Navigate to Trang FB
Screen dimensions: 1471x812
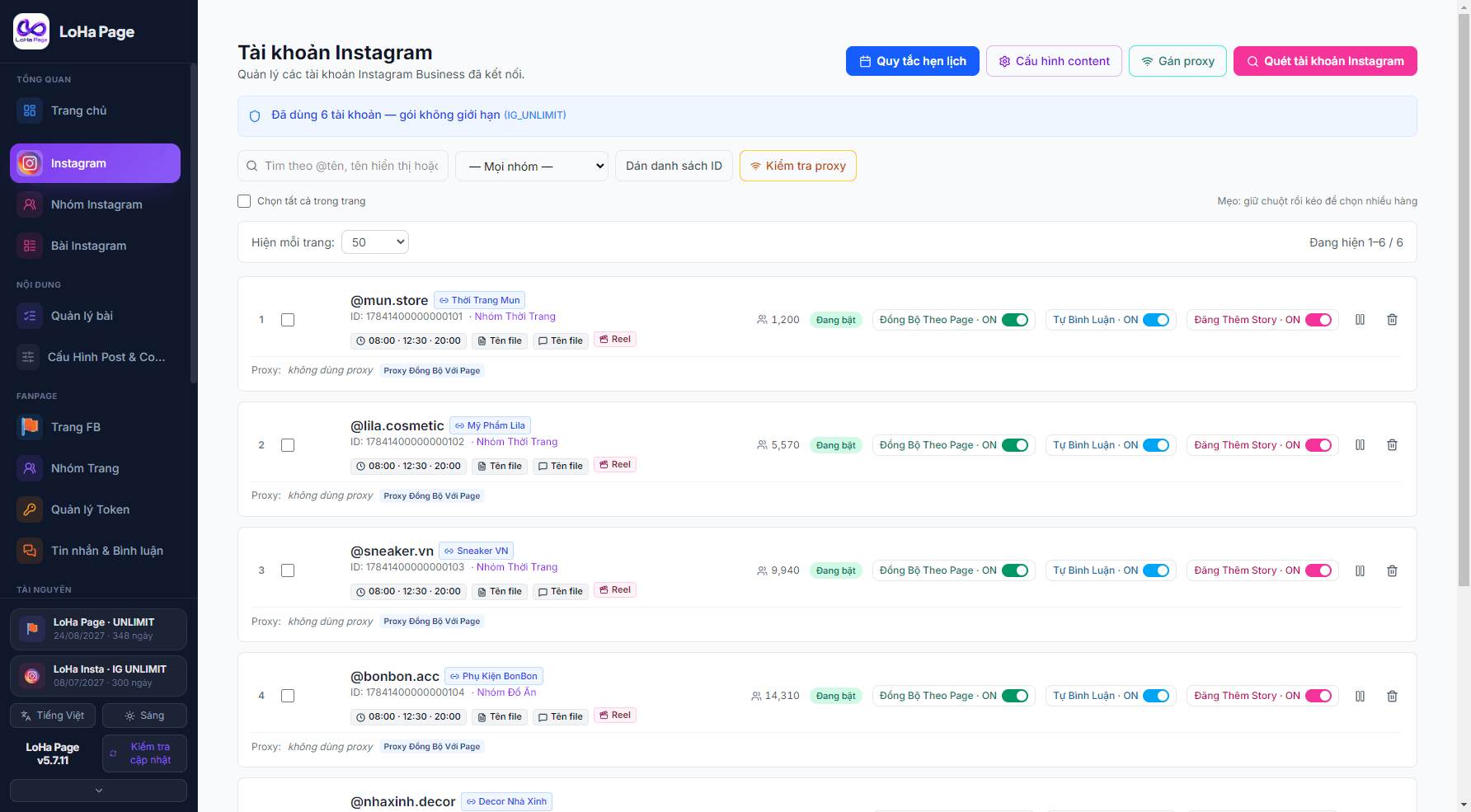click(x=95, y=427)
